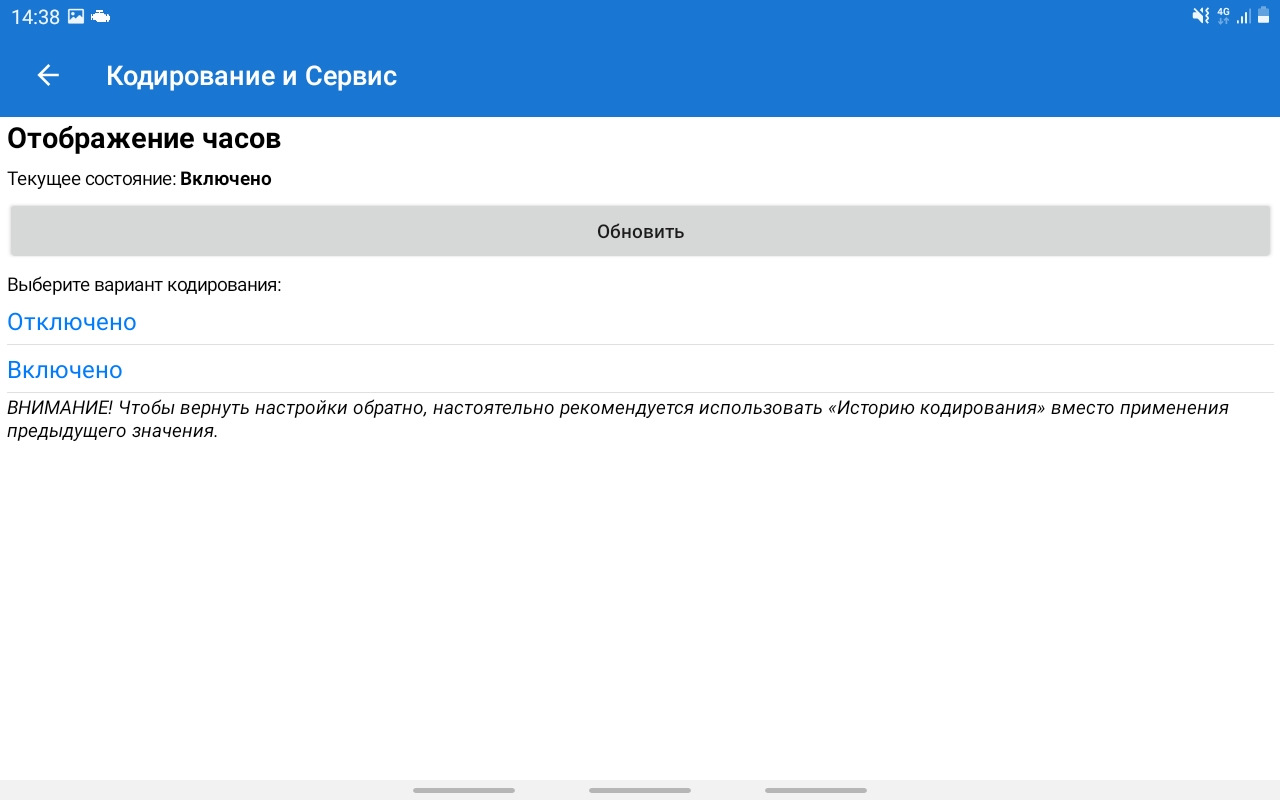
Task: Tap the Отображение часов heading
Action: click(144, 139)
